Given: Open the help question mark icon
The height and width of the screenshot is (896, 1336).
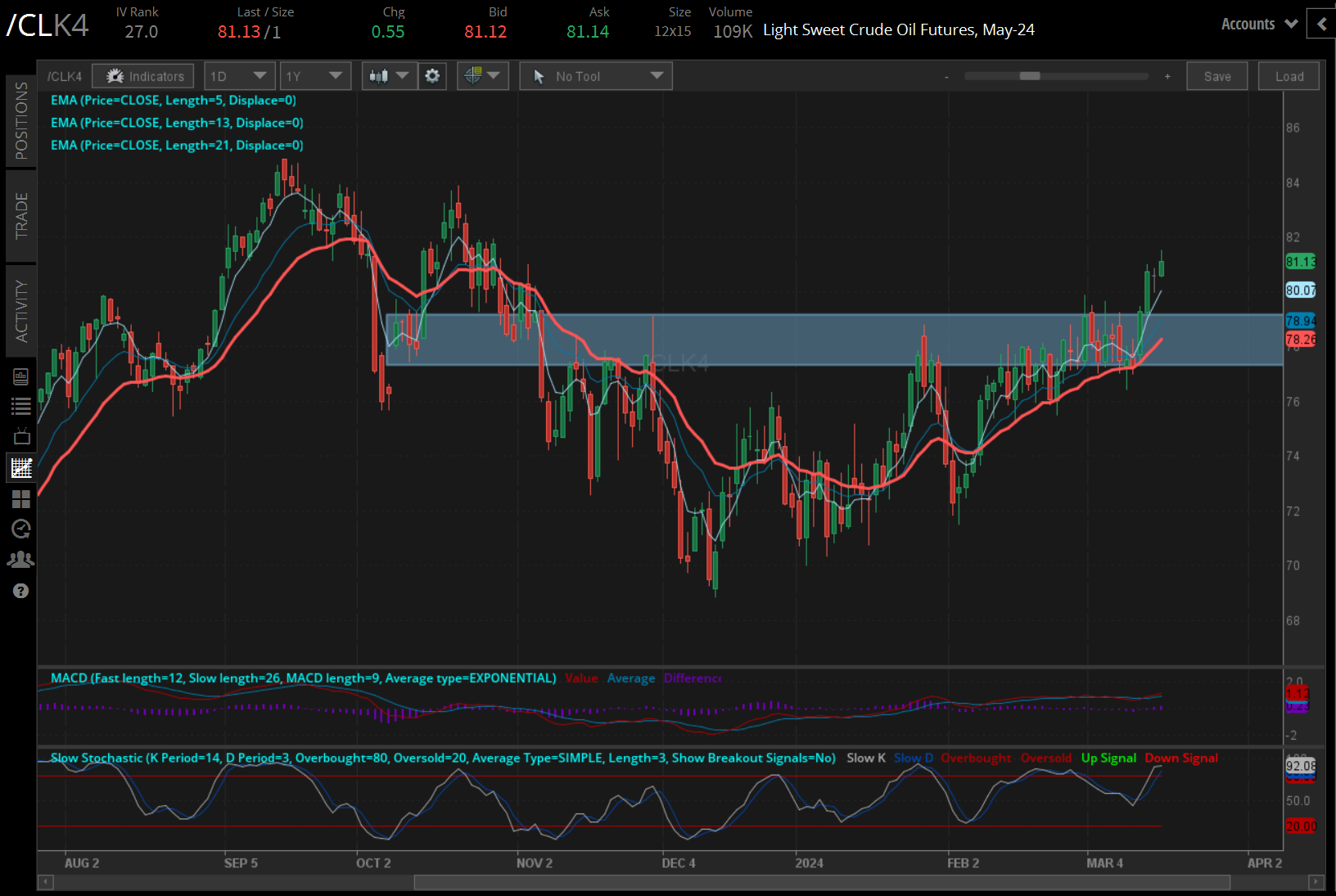Looking at the screenshot, I should pos(20,590).
